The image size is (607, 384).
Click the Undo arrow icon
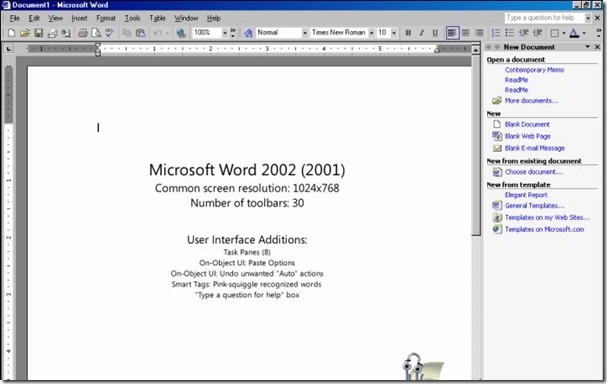158,33
